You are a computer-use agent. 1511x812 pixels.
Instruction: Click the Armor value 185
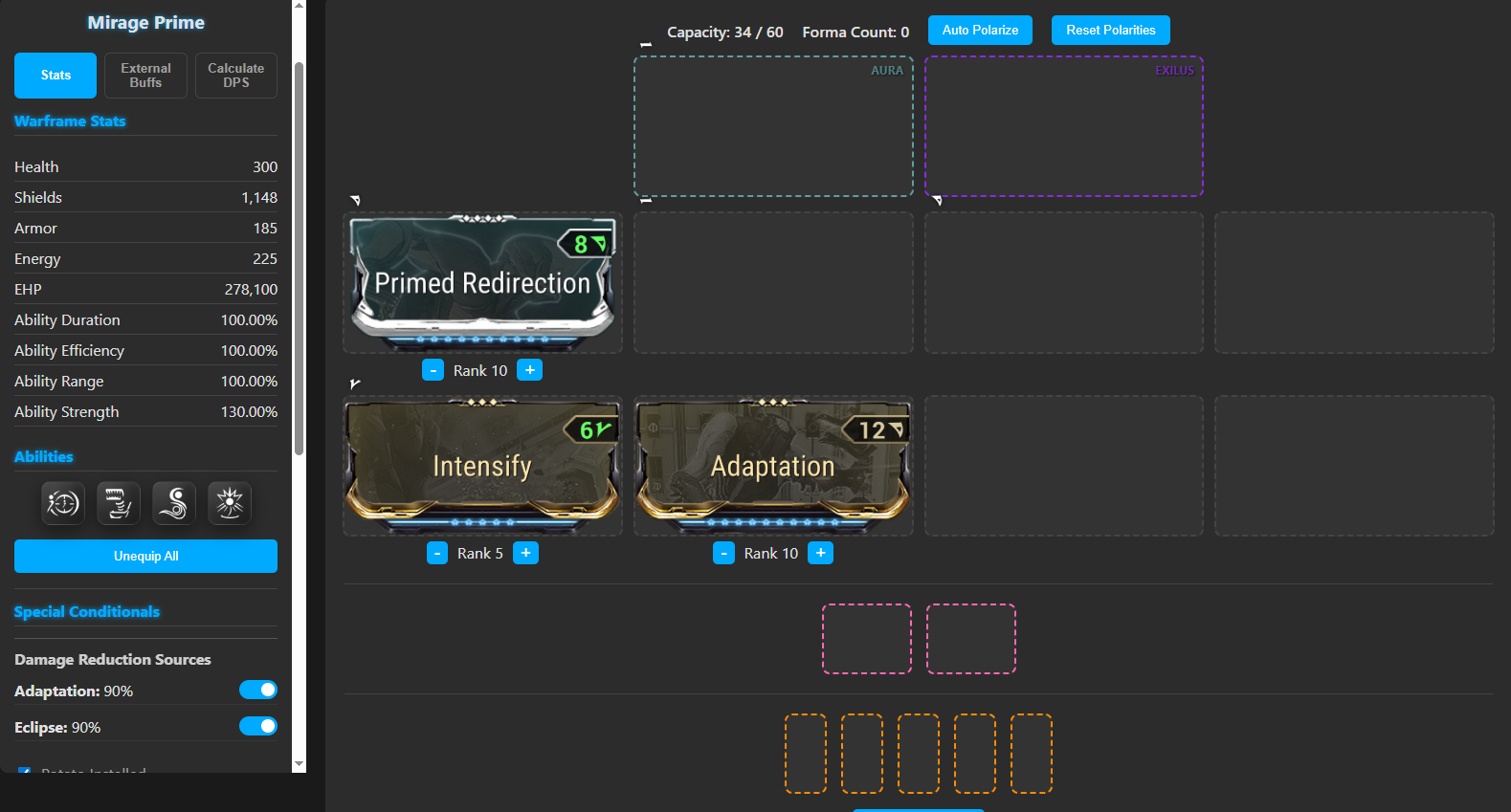coord(265,229)
